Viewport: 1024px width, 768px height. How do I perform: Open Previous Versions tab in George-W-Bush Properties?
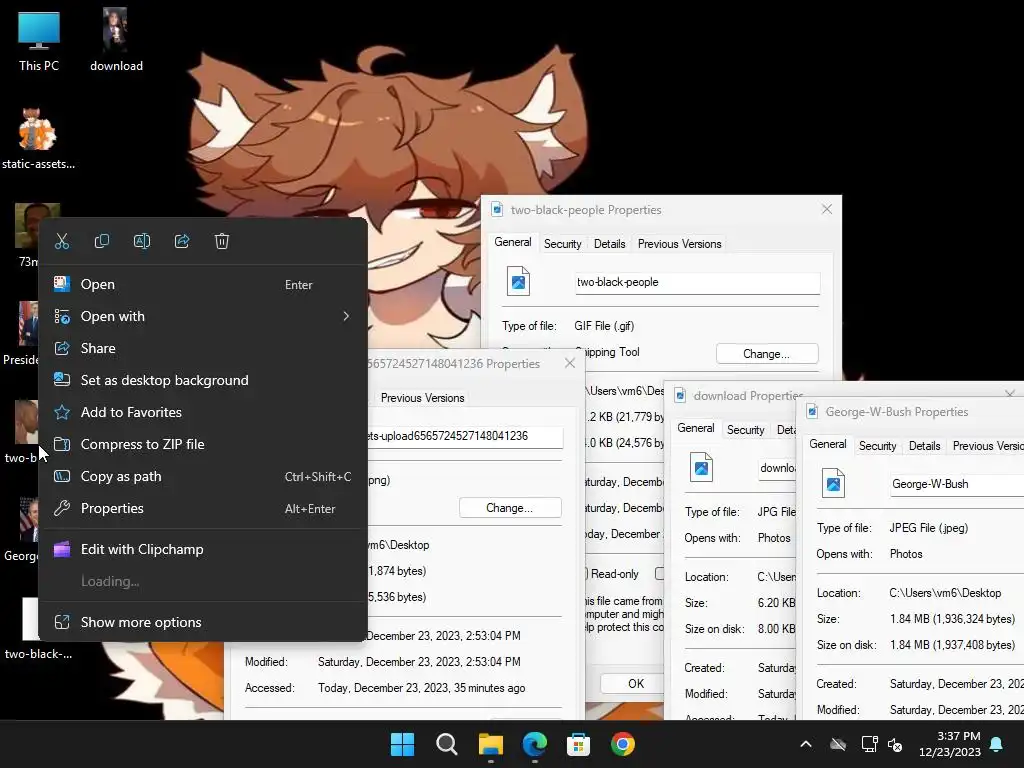click(x=987, y=446)
